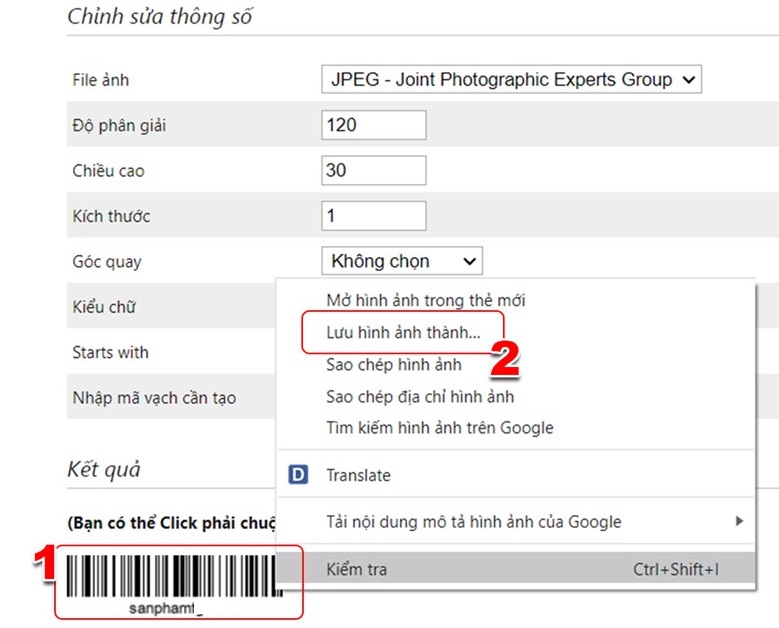
Task: Click the 'Độ phân giải' label
Action: point(119,125)
